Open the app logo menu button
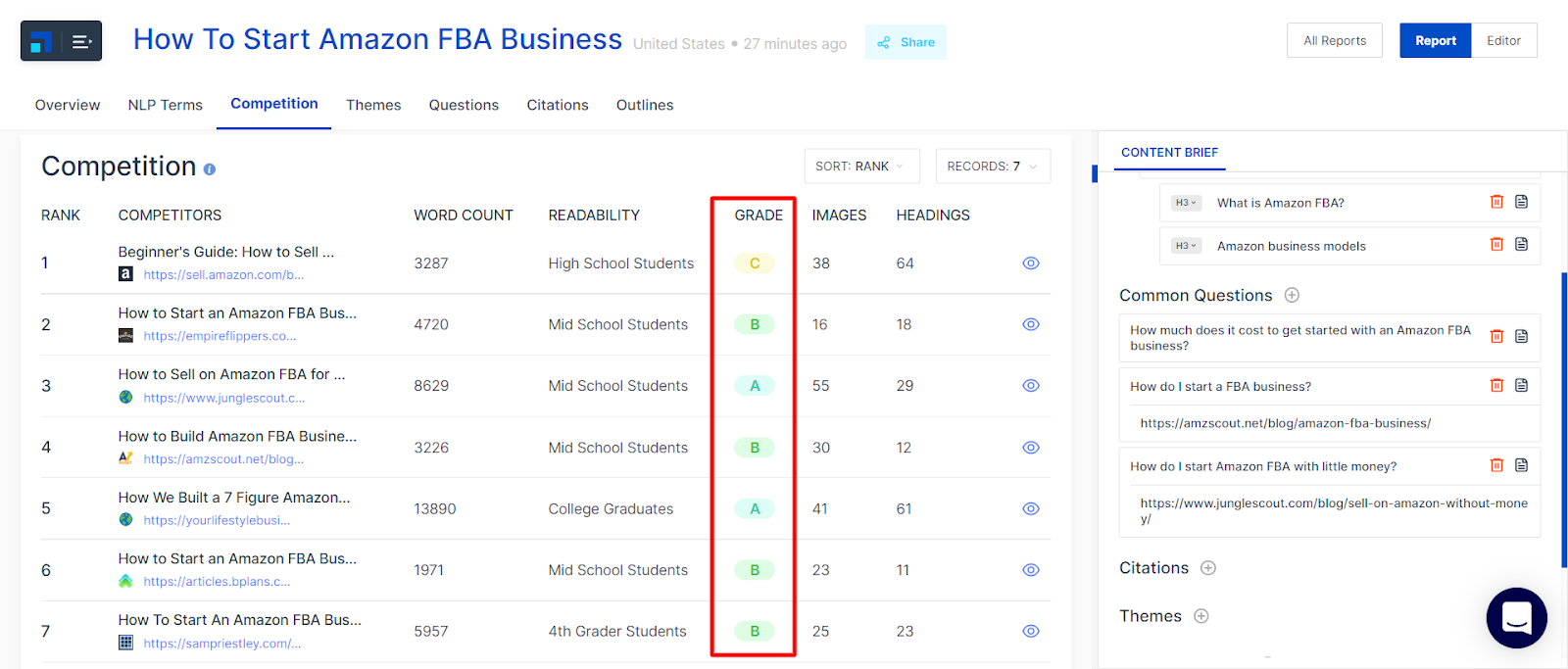 [x=61, y=41]
